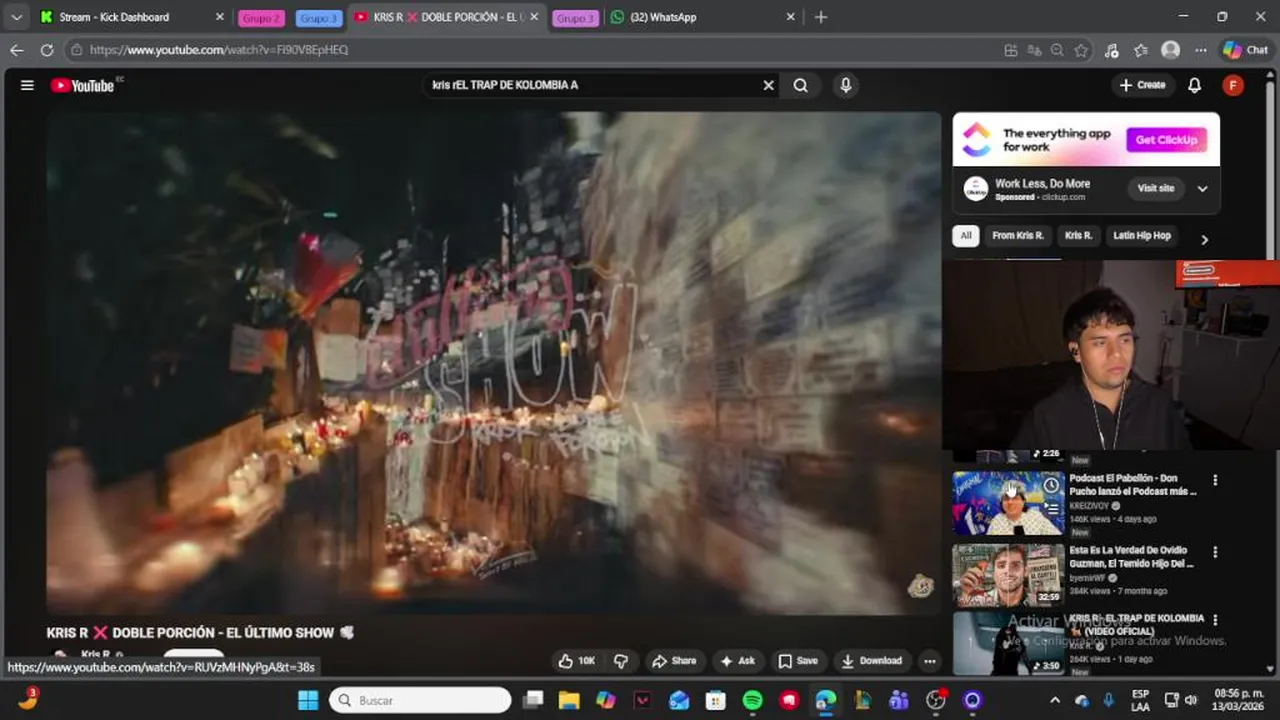Like the video showing 10K likes
Screen dimensions: 1280x720
pos(576,661)
